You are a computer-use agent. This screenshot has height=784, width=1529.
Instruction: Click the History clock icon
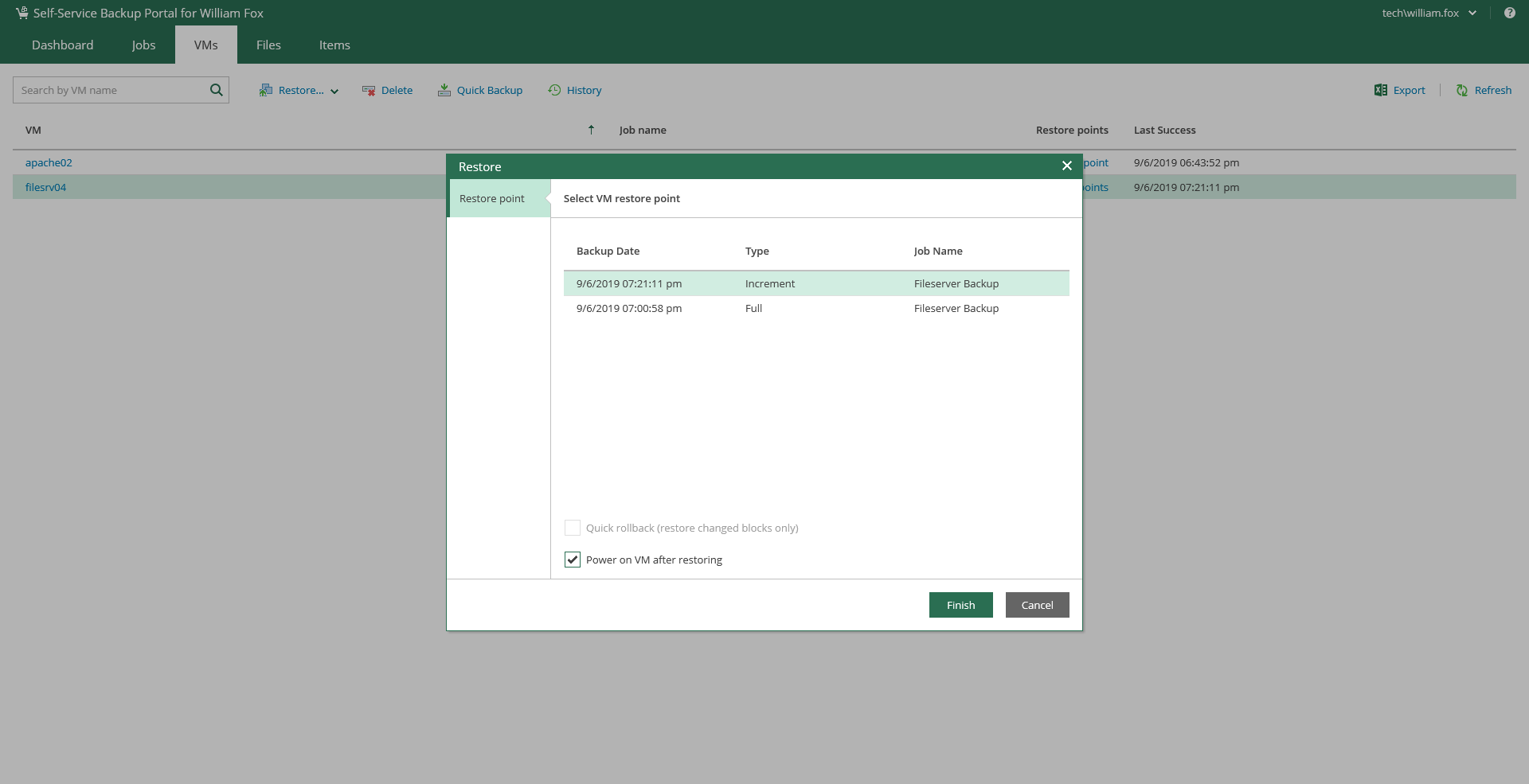[x=554, y=90]
